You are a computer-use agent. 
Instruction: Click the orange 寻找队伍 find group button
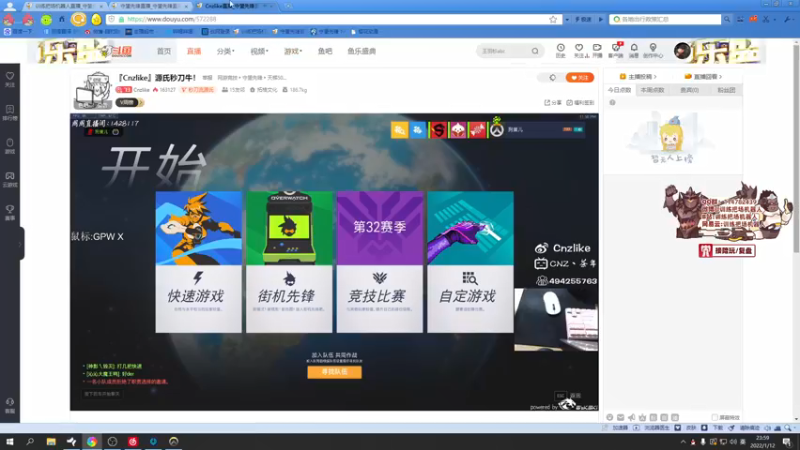(335, 372)
